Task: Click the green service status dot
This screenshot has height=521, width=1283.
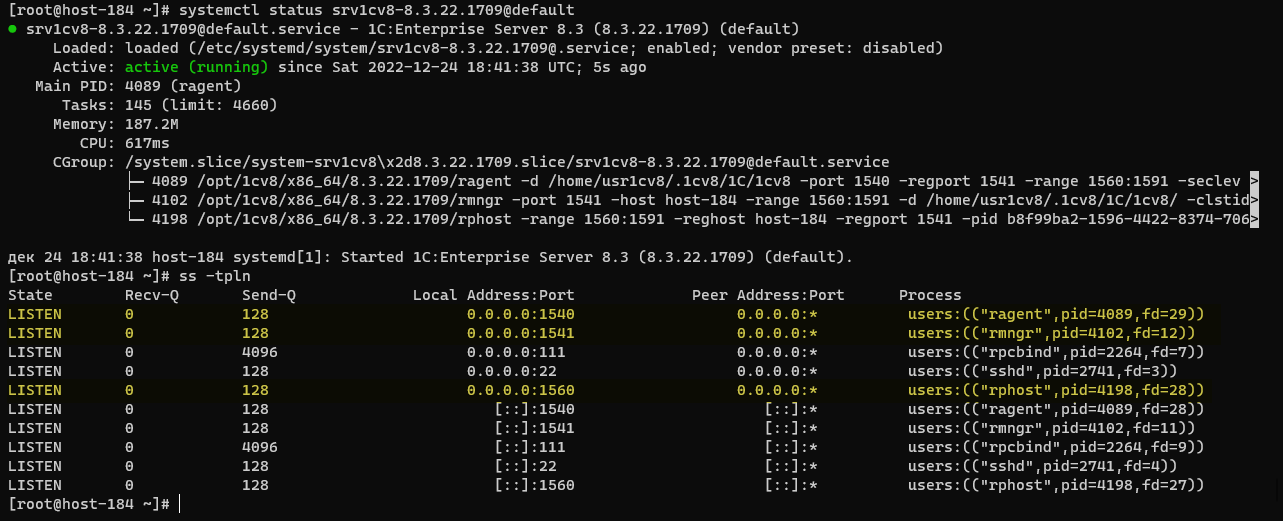Action: (x=12, y=30)
